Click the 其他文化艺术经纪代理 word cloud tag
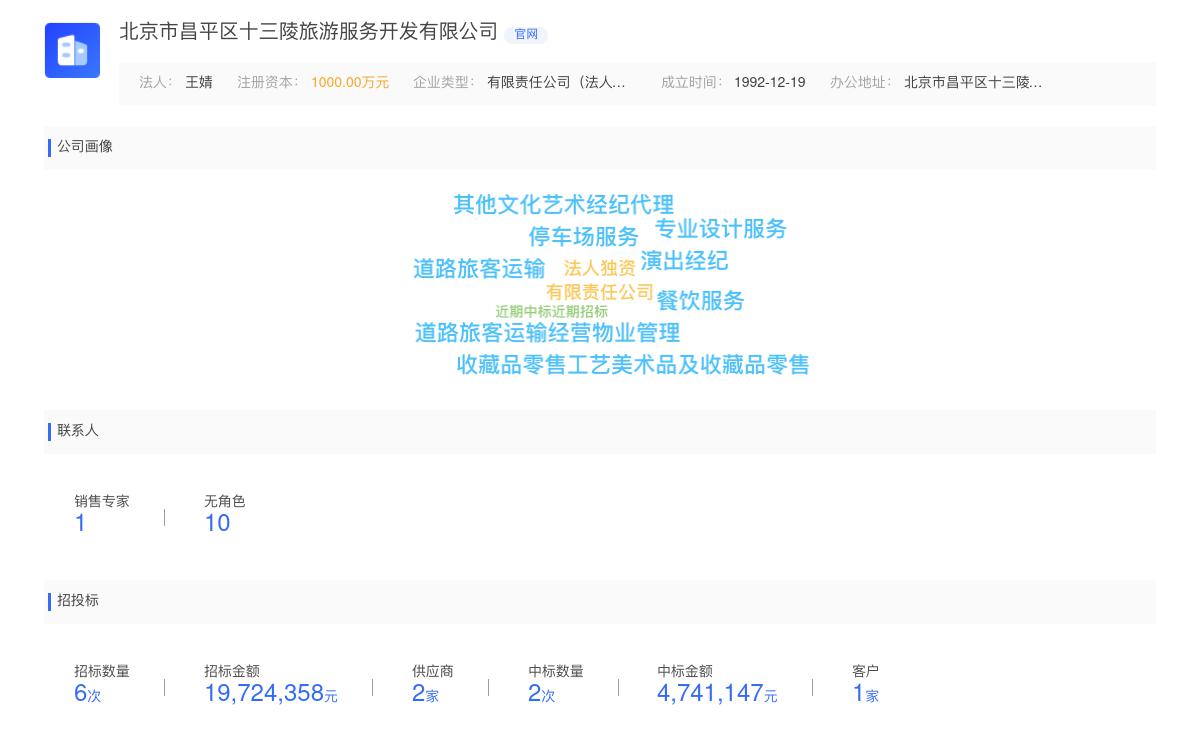The height and width of the screenshot is (752, 1200). (563, 205)
